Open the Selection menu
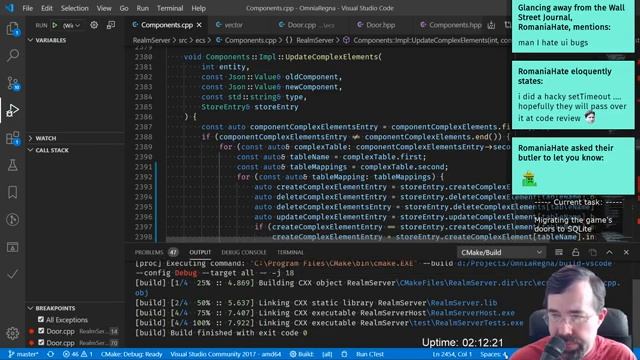The width and height of the screenshot is (640, 360). click(74, 8)
